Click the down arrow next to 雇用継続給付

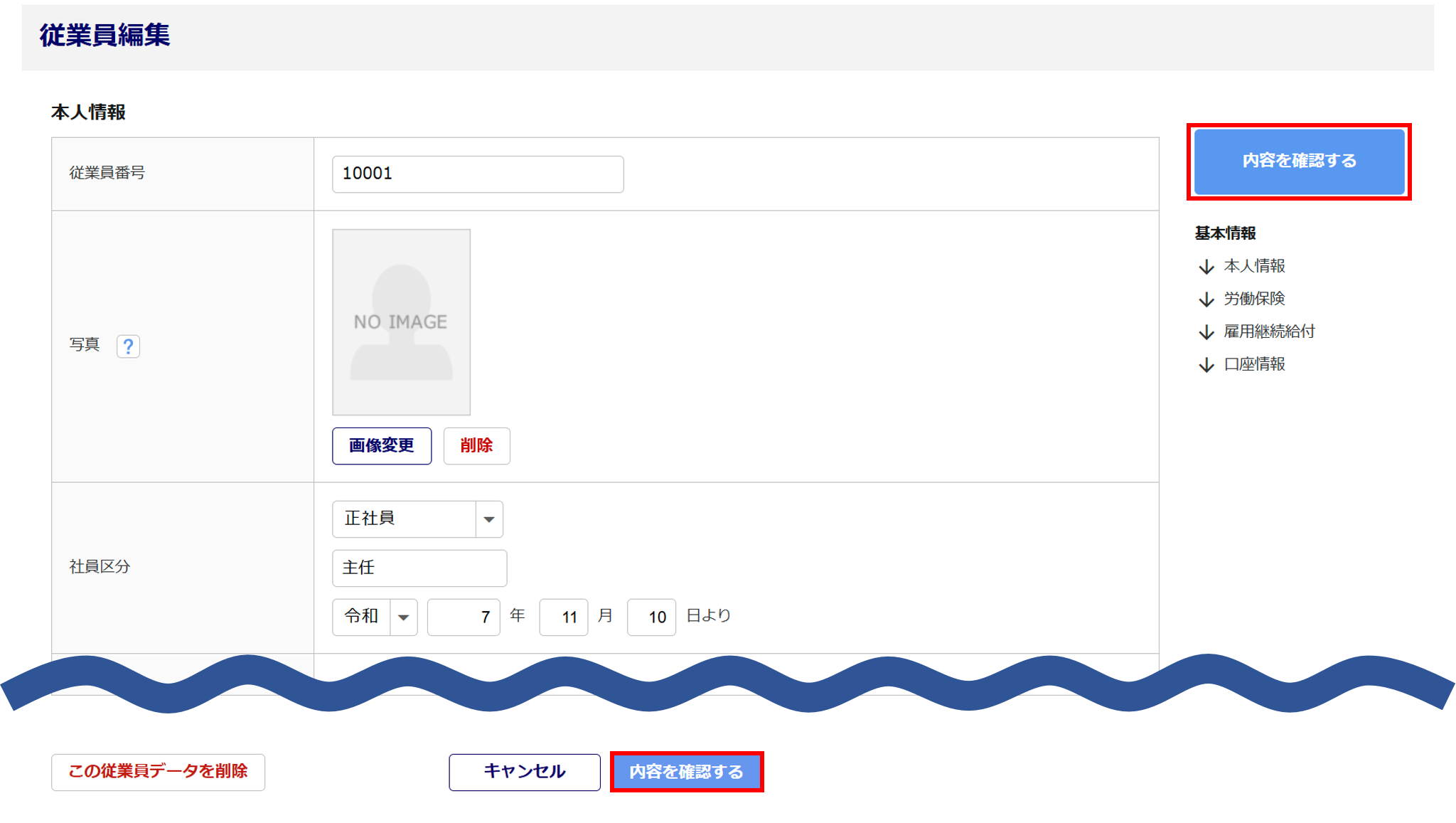[x=1206, y=332]
